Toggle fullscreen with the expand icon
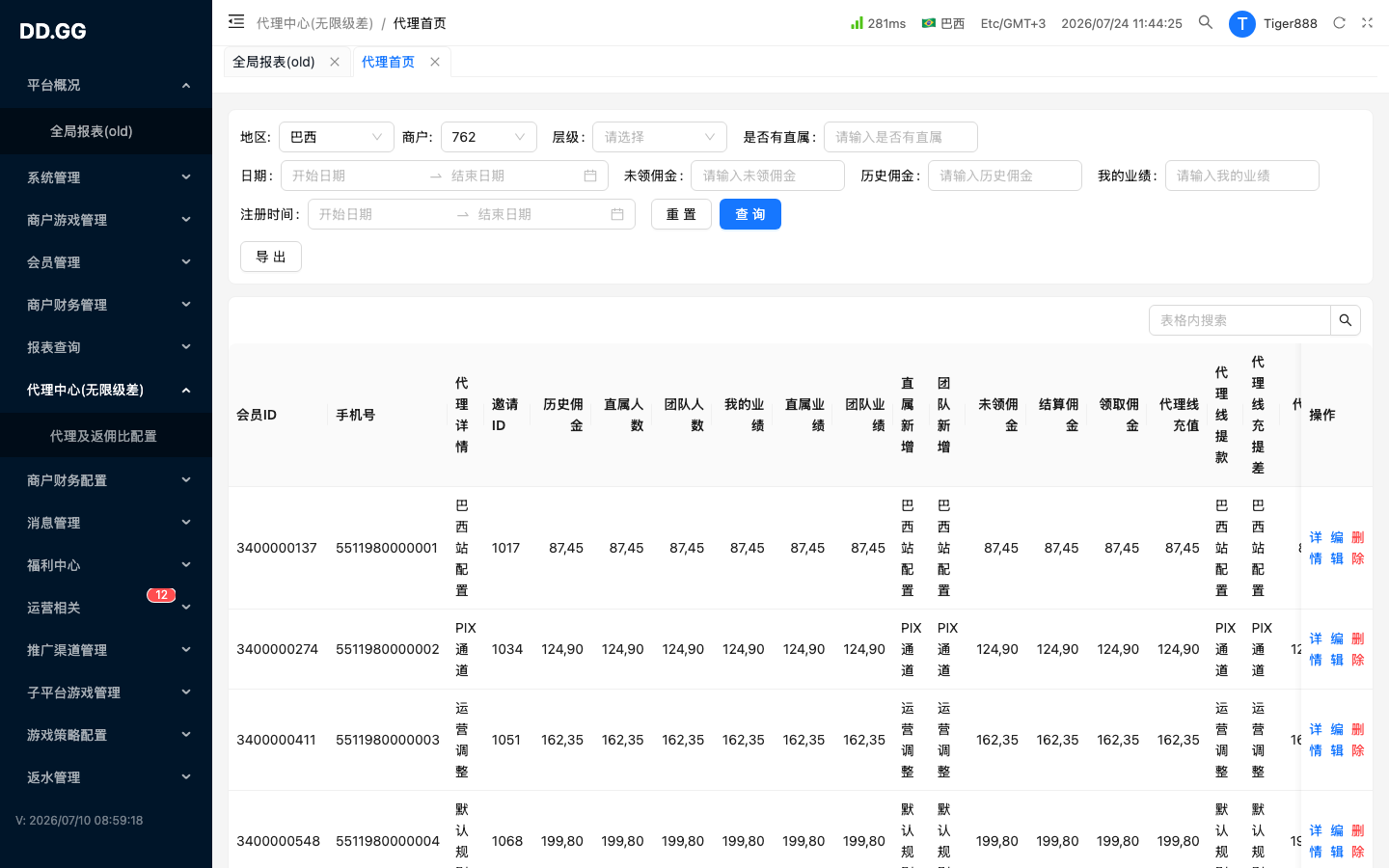Screen dimensions: 1389x868 [x=1367, y=23]
